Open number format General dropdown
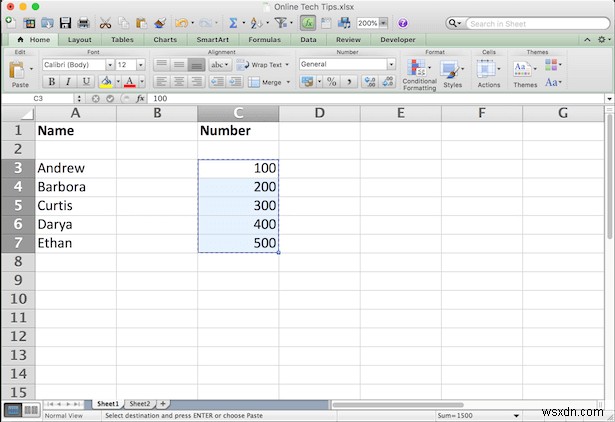615x422 pixels. pos(391,64)
